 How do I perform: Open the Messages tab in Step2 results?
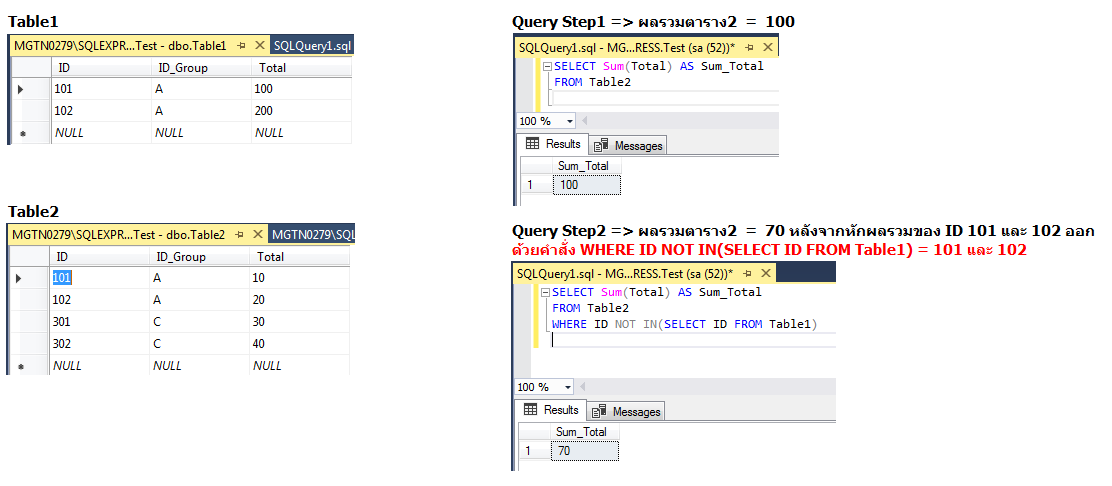pyautogui.click(x=628, y=412)
